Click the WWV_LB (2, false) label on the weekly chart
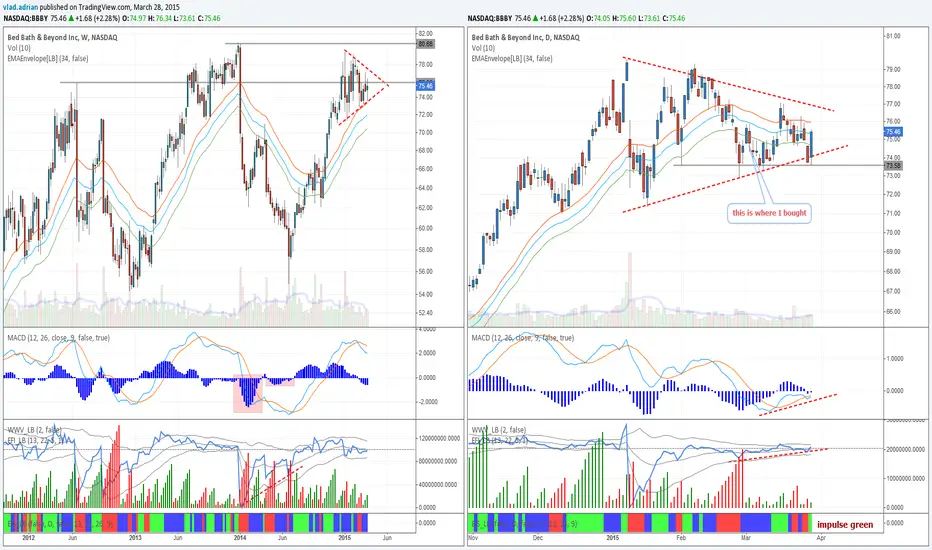Image resolution: width=932 pixels, height=550 pixels. pyautogui.click(x=34, y=430)
